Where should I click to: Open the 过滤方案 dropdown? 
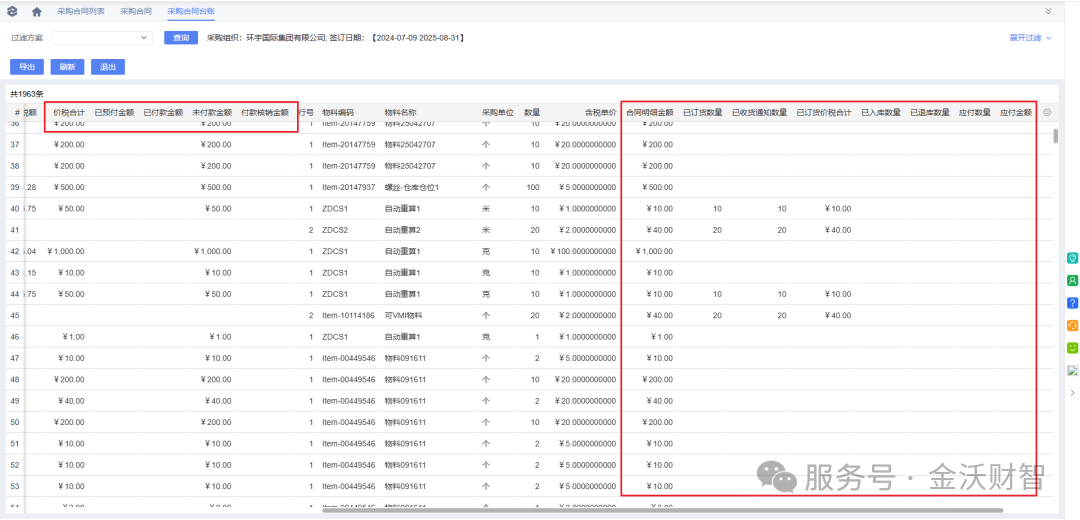102,38
